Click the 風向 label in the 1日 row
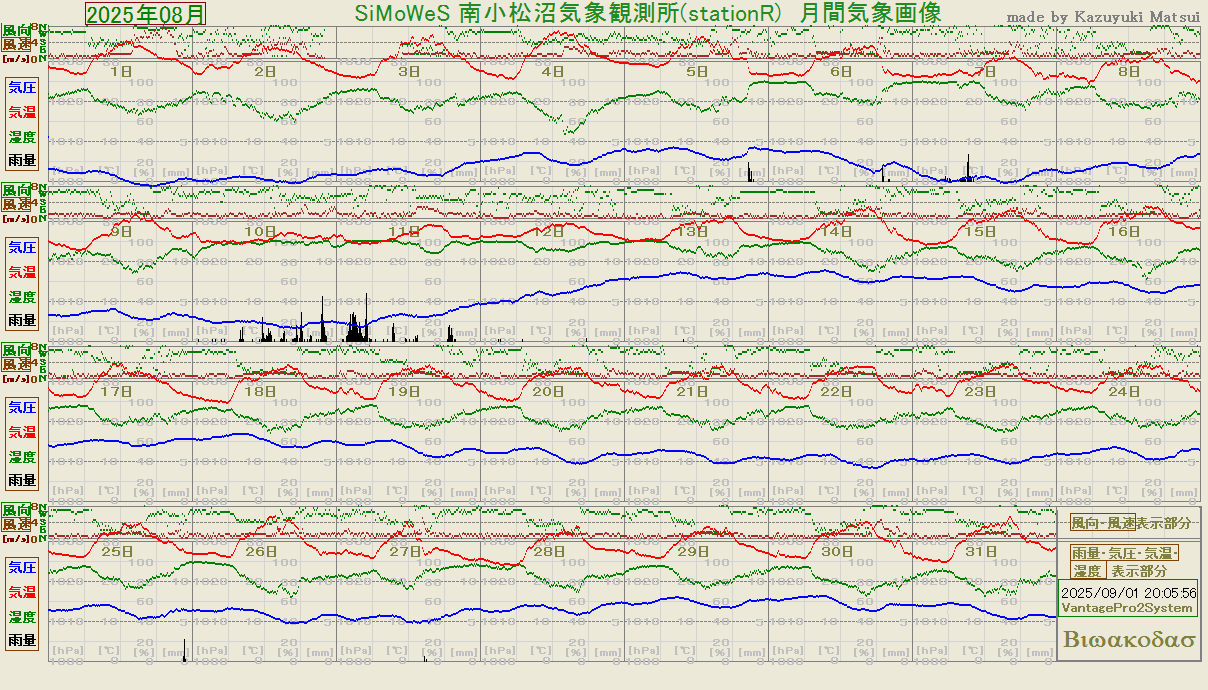 [x=16, y=31]
